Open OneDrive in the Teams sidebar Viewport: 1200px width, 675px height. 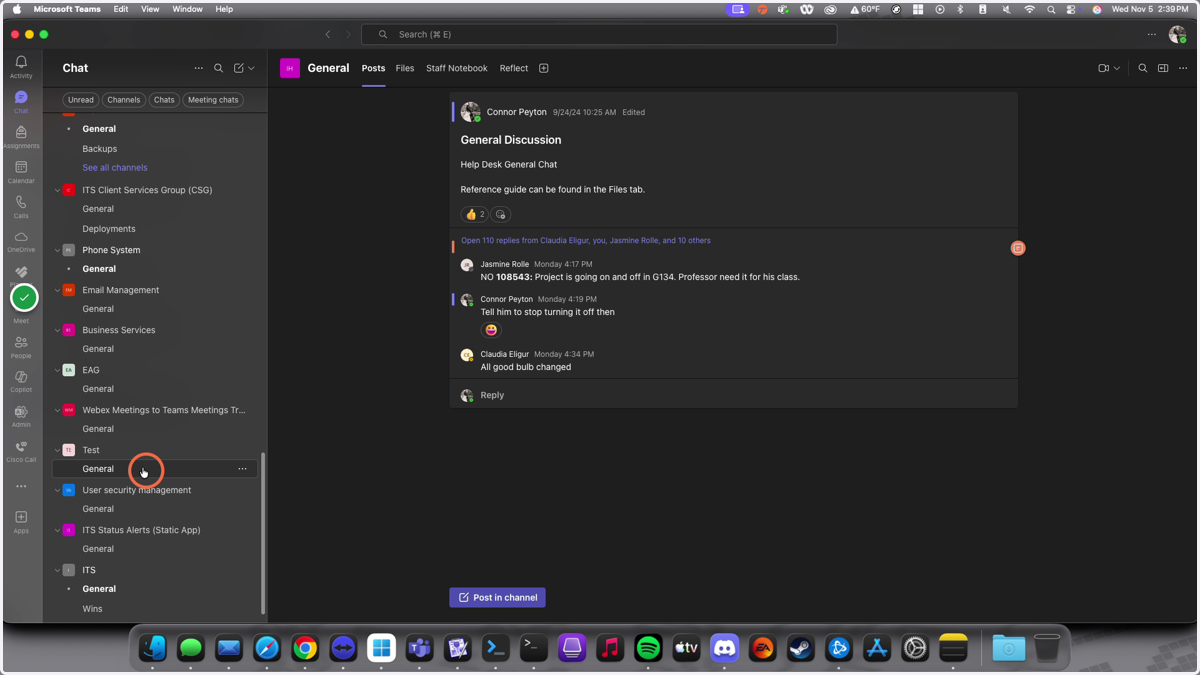point(21,242)
